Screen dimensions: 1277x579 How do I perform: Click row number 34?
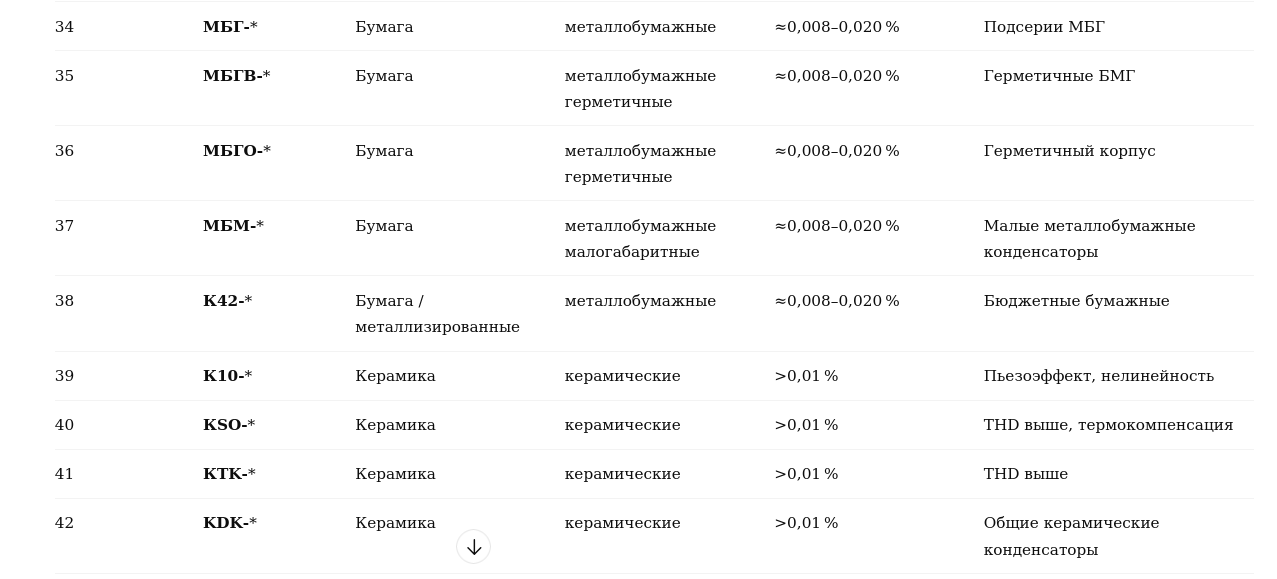click(64, 28)
